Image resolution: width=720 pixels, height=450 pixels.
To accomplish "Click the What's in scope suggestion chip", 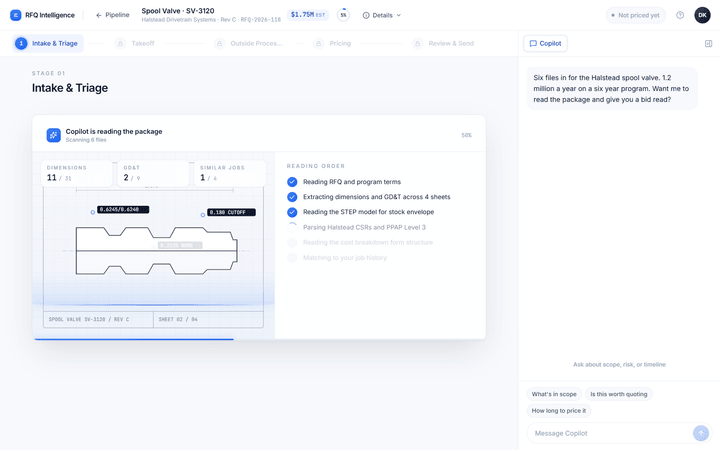I will [x=554, y=394].
